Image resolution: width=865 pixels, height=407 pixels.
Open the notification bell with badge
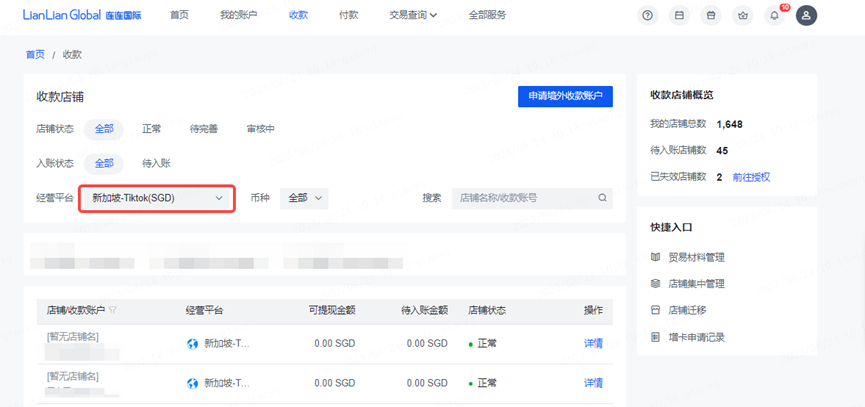775,15
